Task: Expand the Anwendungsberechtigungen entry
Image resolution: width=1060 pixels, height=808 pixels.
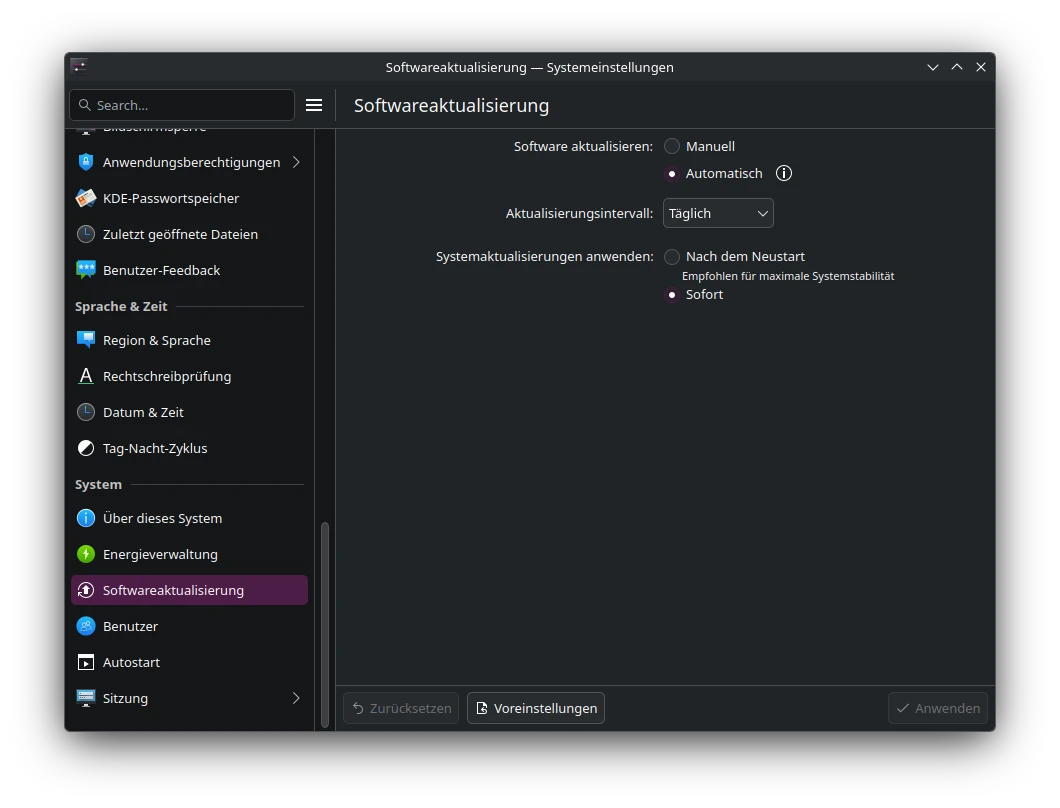Action: [296, 162]
